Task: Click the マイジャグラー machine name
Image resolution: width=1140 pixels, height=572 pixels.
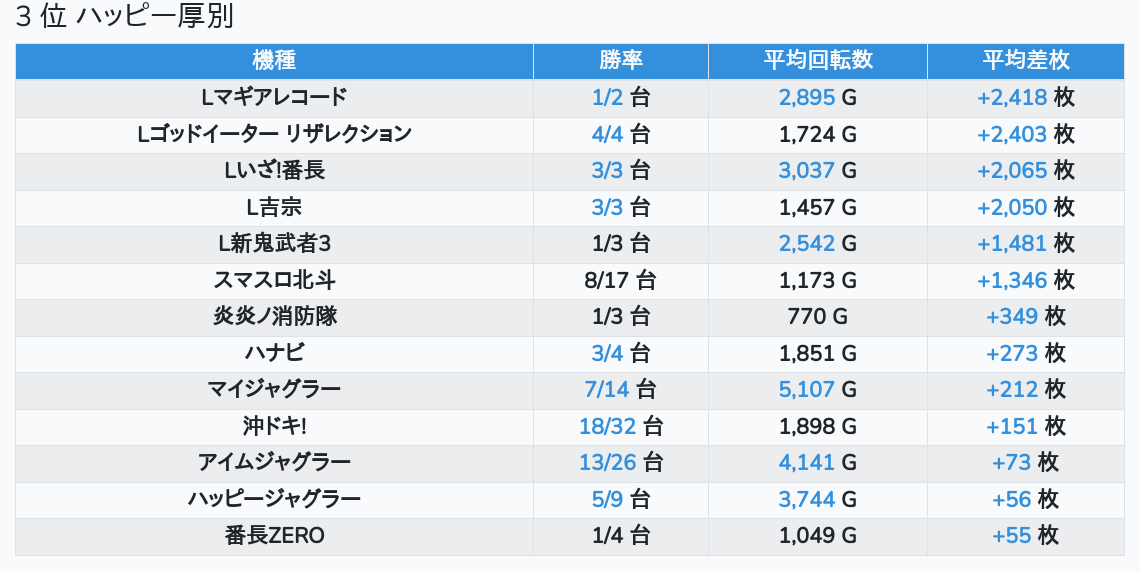Action: click(274, 390)
